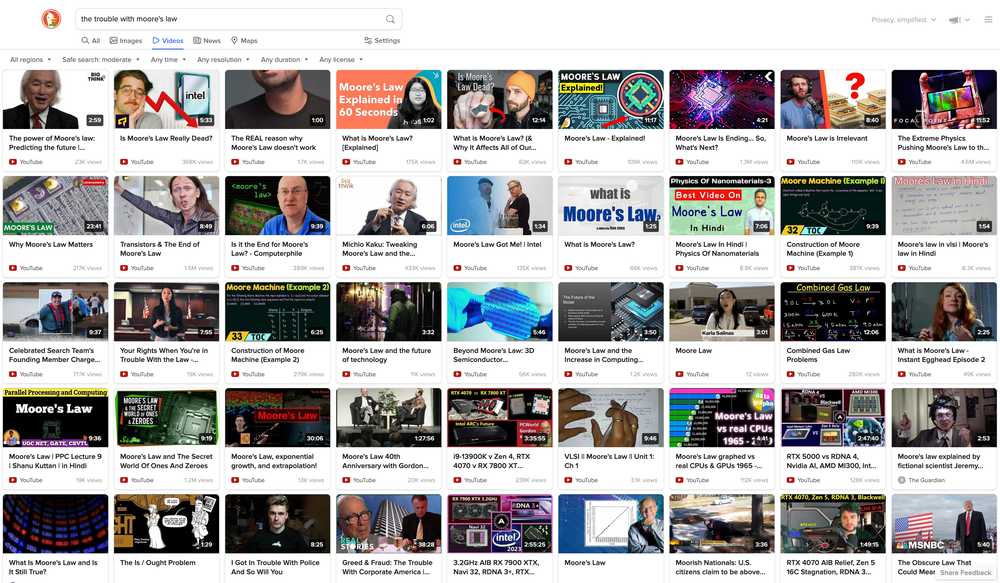Open the Any resolution filter

point(222,60)
